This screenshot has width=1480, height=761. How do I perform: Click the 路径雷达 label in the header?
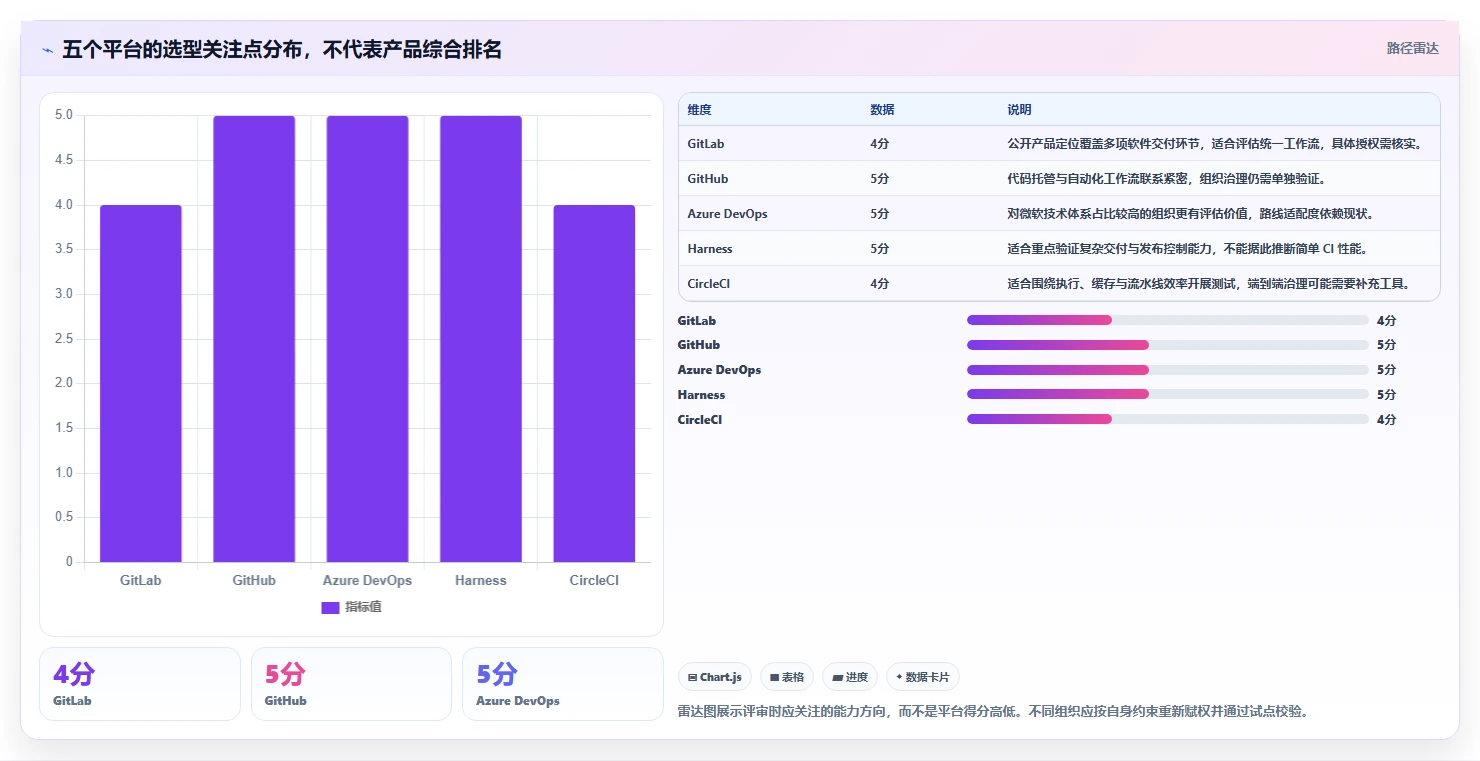pos(1412,48)
